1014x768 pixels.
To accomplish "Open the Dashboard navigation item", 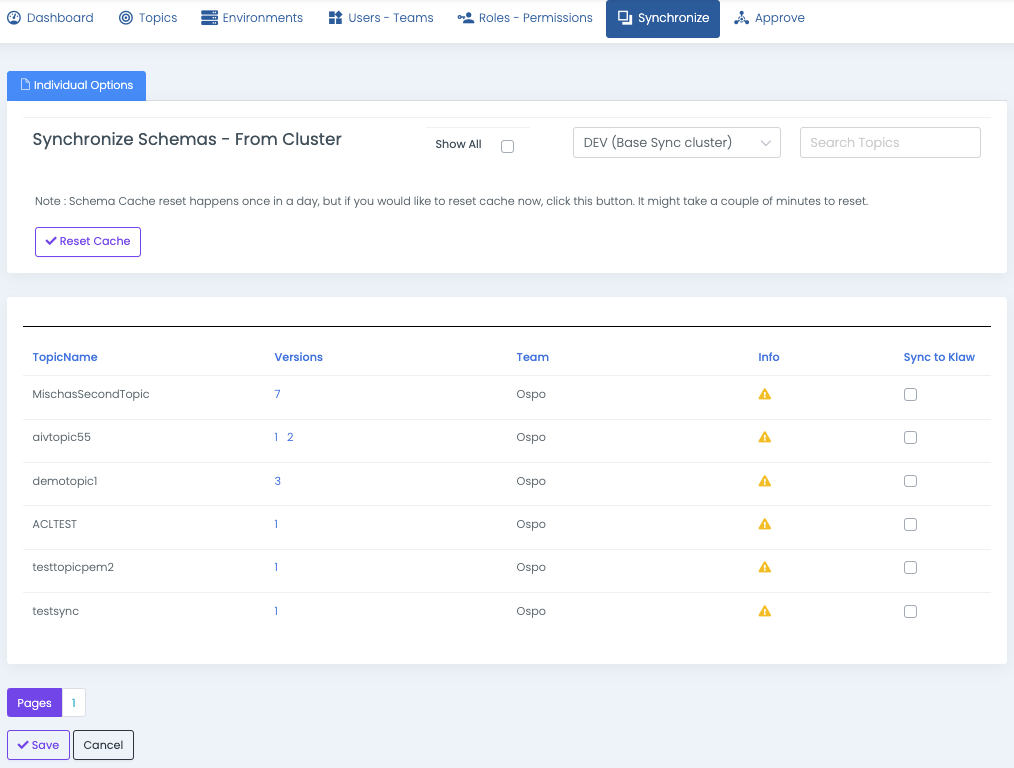I will 50,18.
